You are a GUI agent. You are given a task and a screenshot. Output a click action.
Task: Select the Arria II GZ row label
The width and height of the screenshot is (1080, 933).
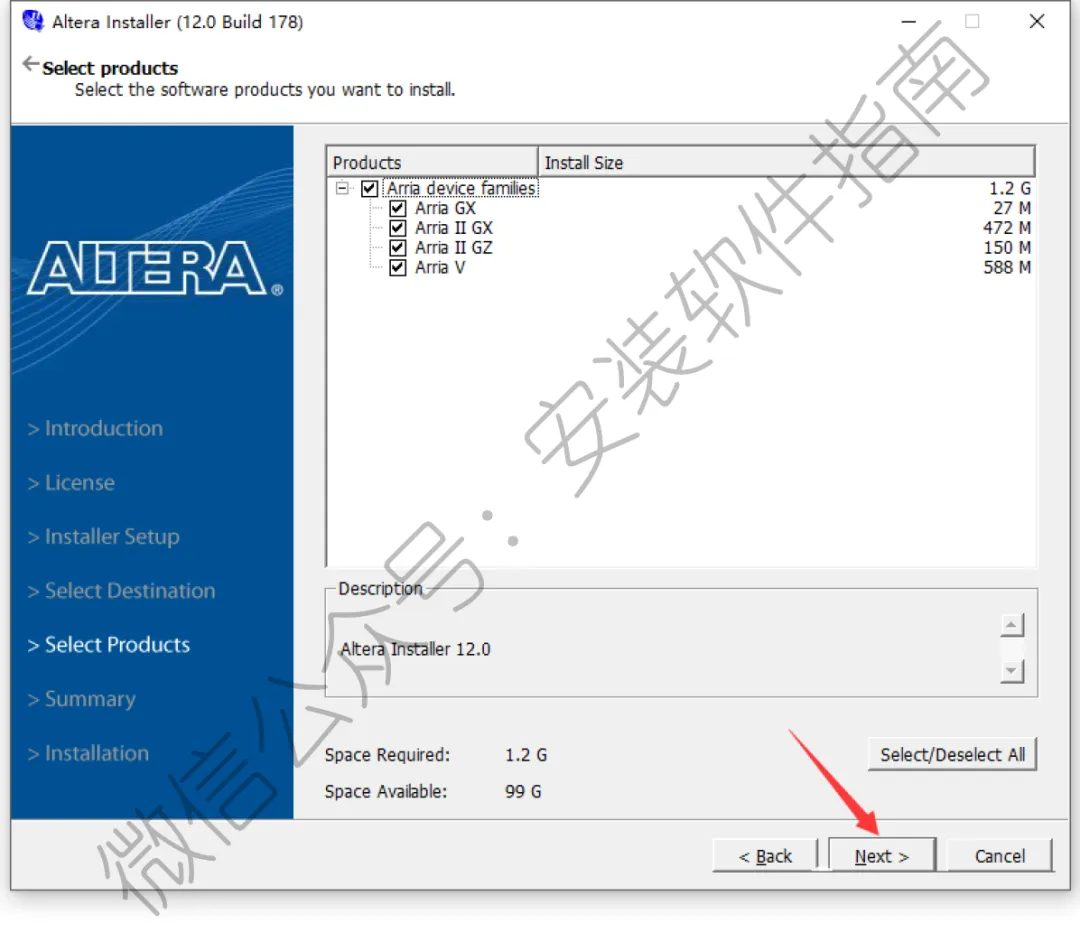454,248
